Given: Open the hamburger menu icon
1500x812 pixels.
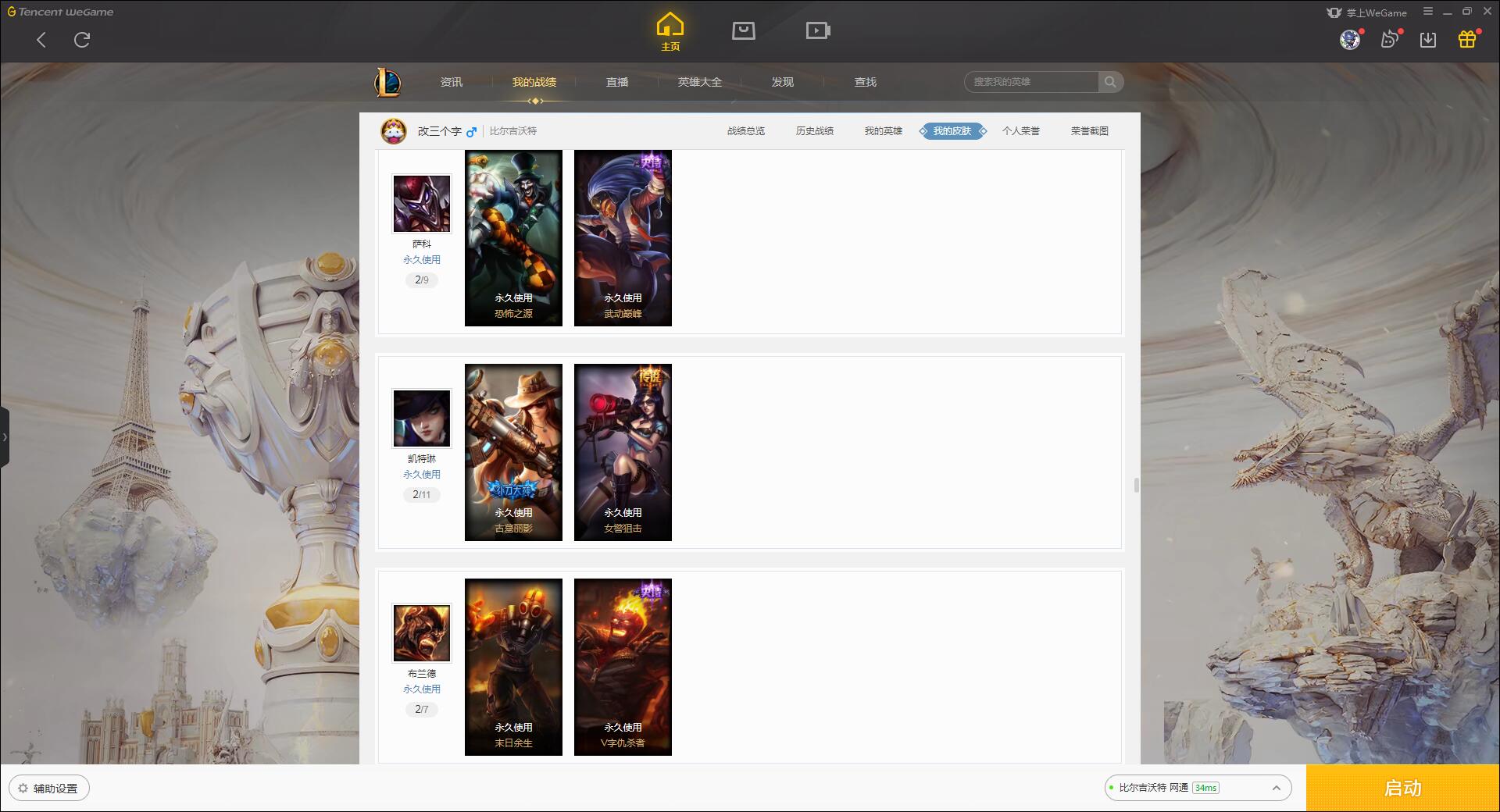Looking at the screenshot, I should tap(1428, 12).
